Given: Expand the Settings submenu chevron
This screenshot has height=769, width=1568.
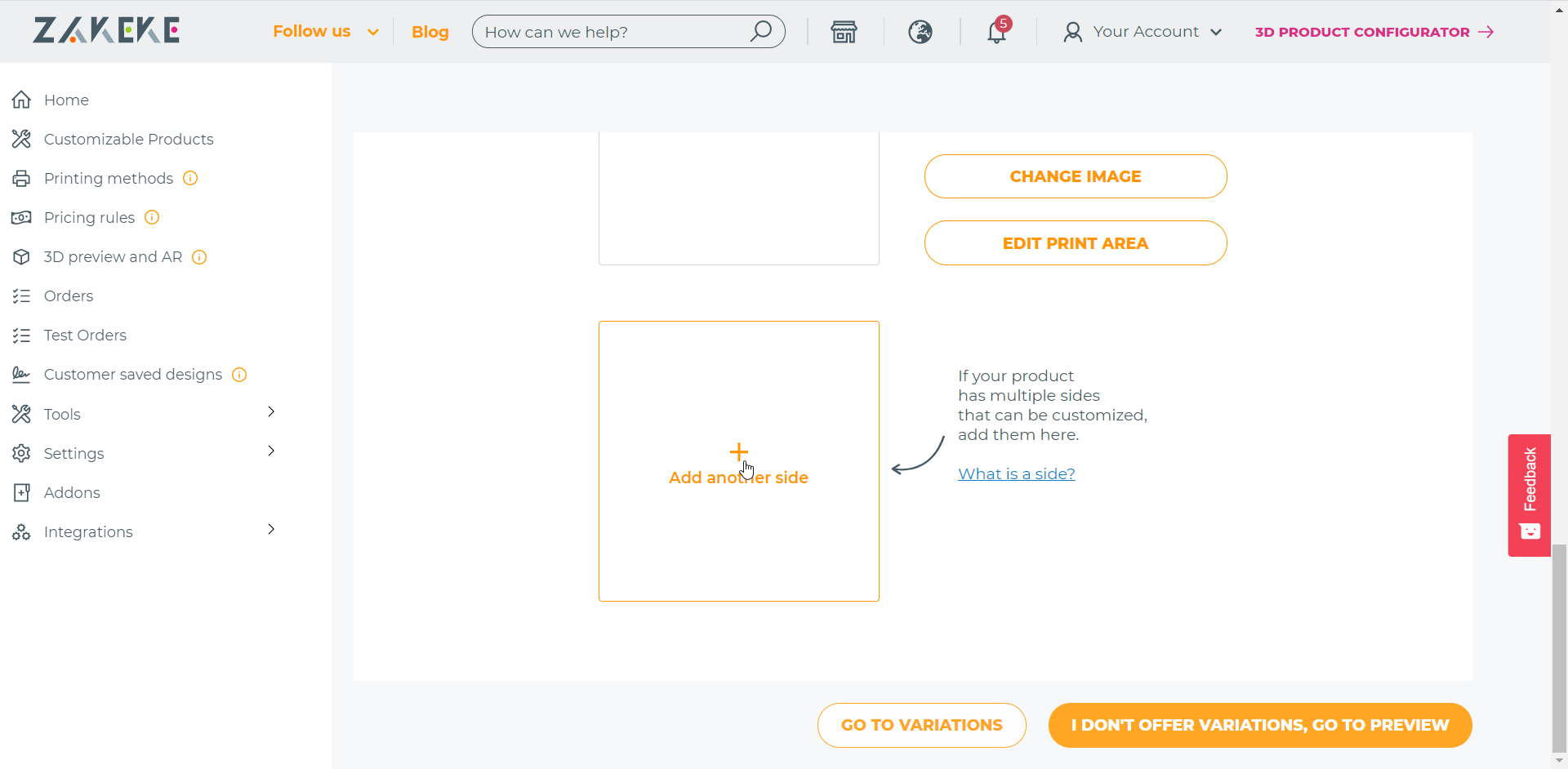Looking at the screenshot, I should (x=271, y=451).
